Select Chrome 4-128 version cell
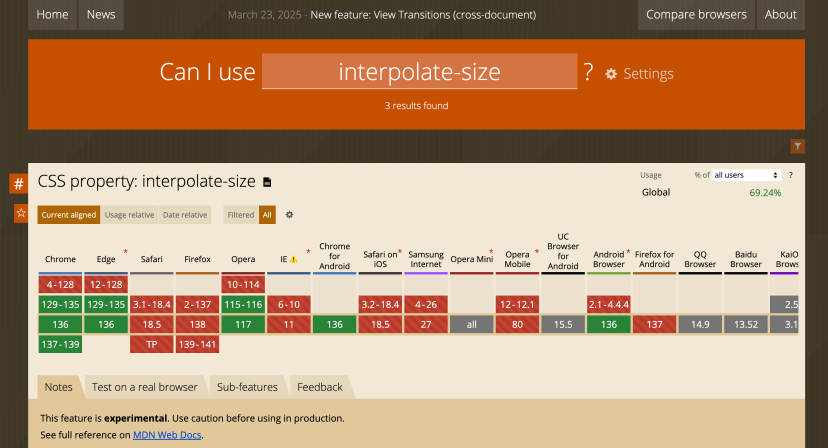The image size is (828, 448). point(60,285)
